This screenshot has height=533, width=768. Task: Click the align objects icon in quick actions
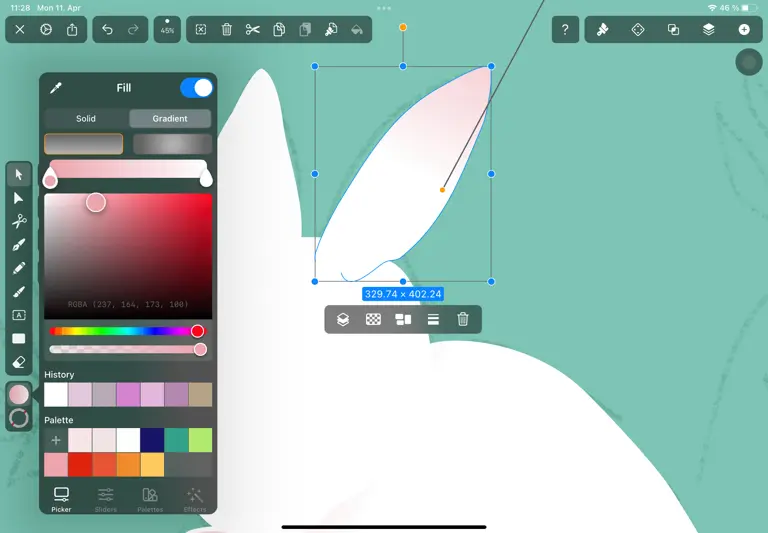[x=403, y=319]
